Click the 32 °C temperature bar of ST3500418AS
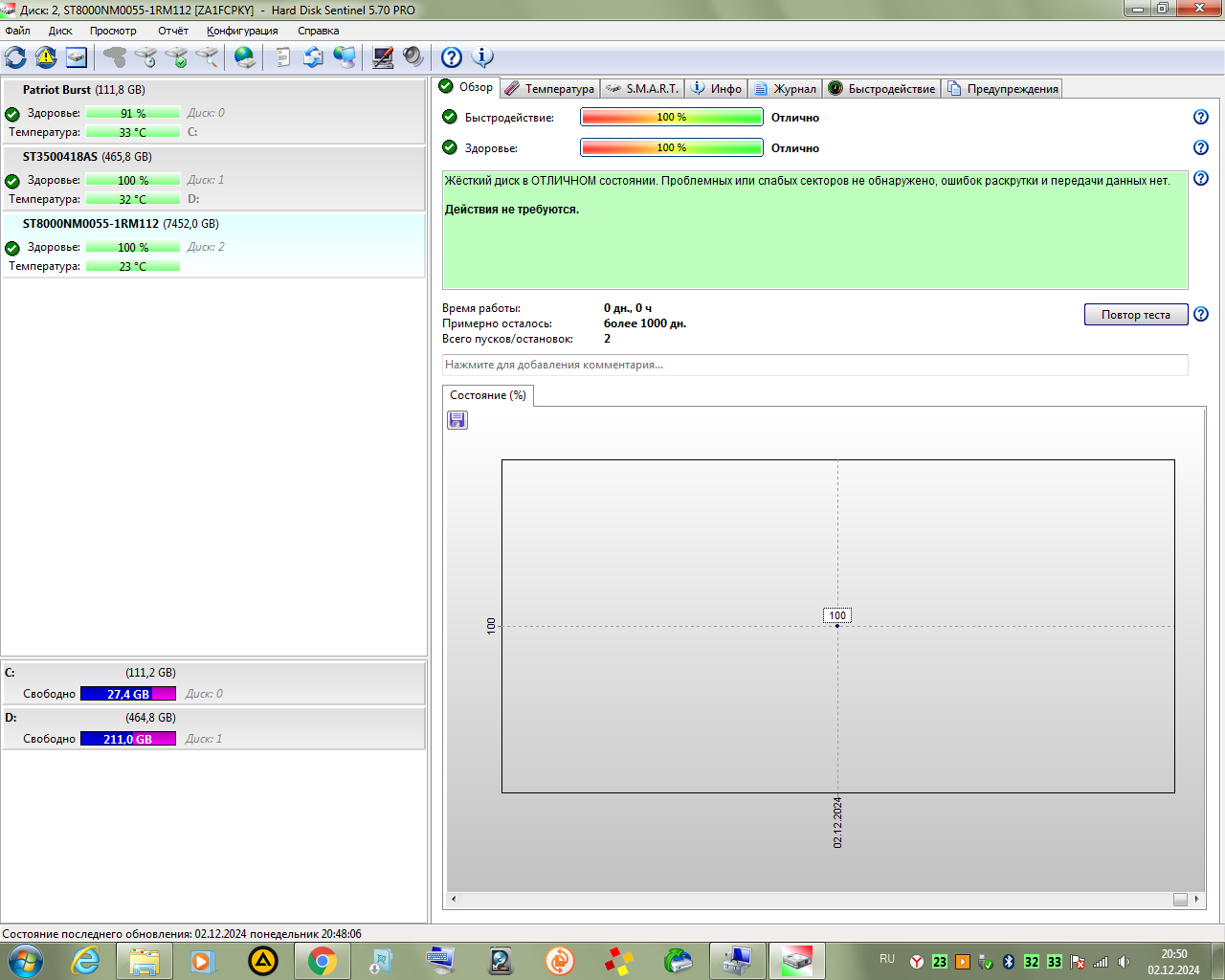The width and height of the screenshot is (1225, 980). [x=133, y=199]
